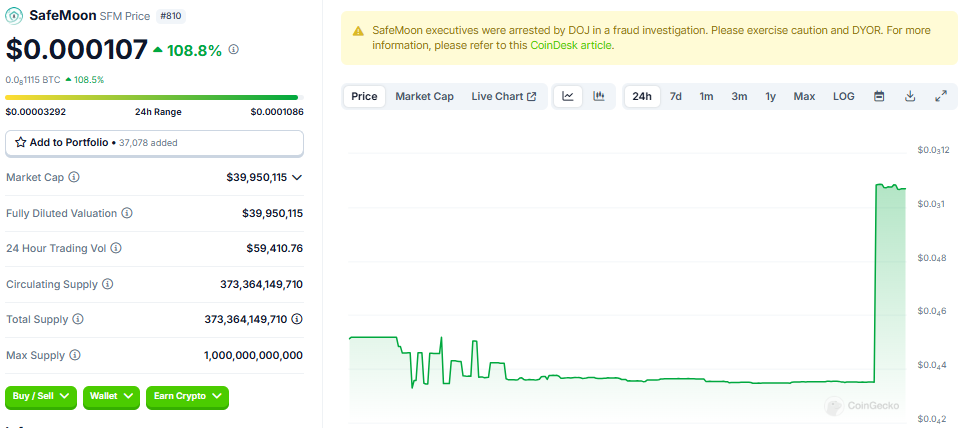Screen dimensions: 962x428
Task: Expand the chart to fullscreen
Action: pyautogui.click(x=941, y=96)
